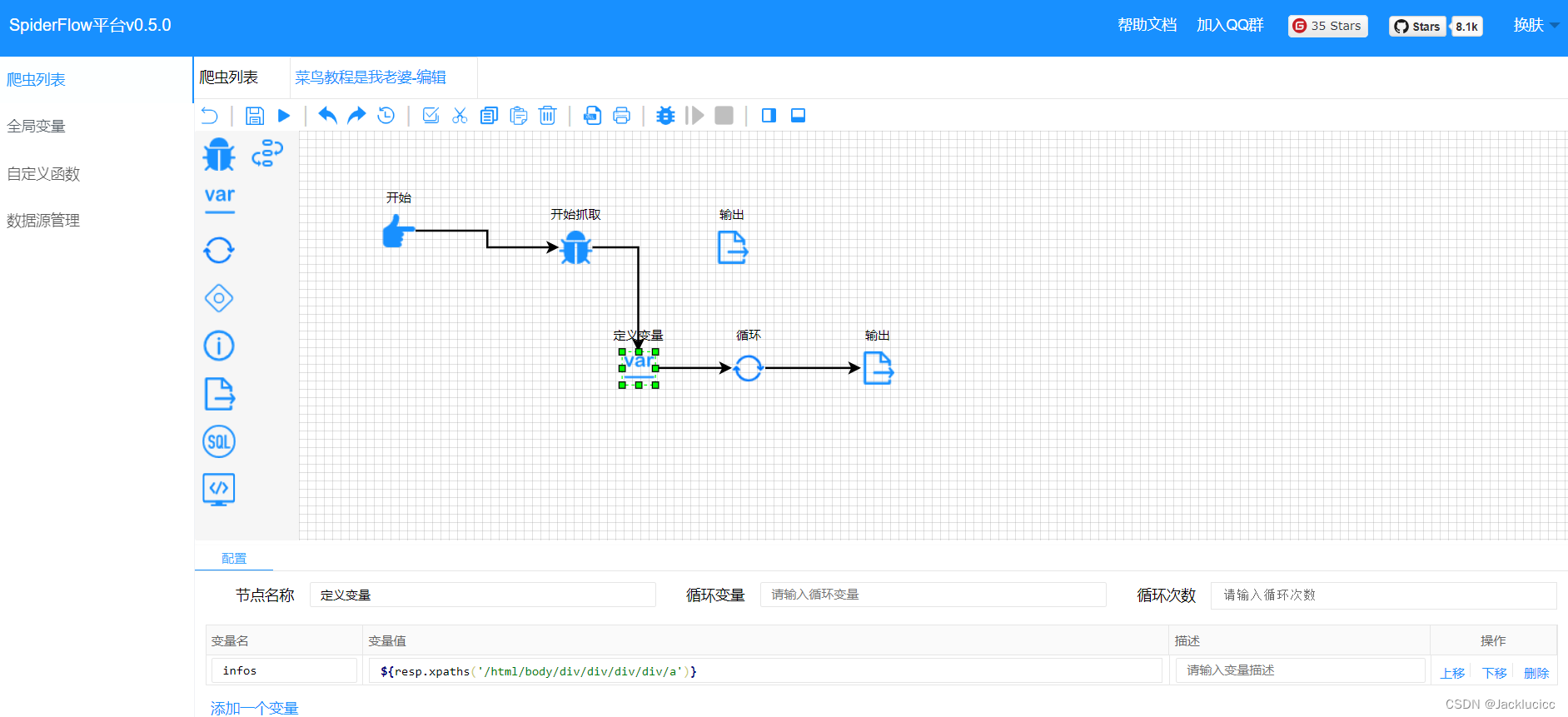The height and width of the screenshot is (717, 1568).
Task: Click the debug step-forward icon
Action: click(694, 116)
